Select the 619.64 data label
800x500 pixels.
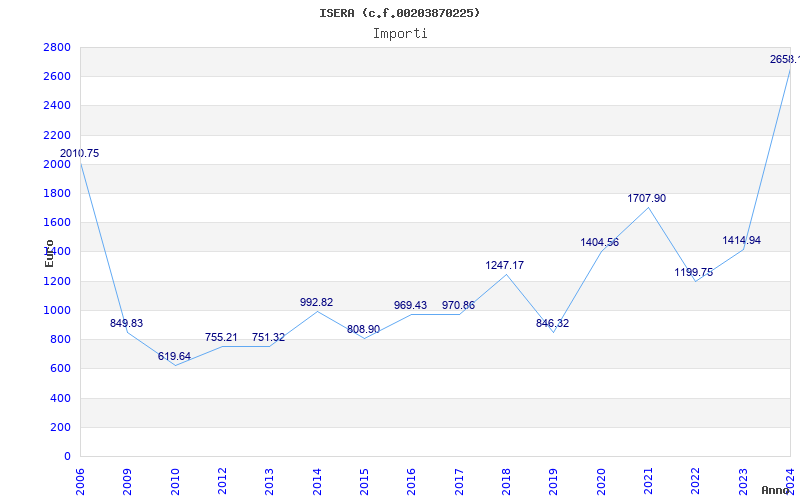click(174, 356)
